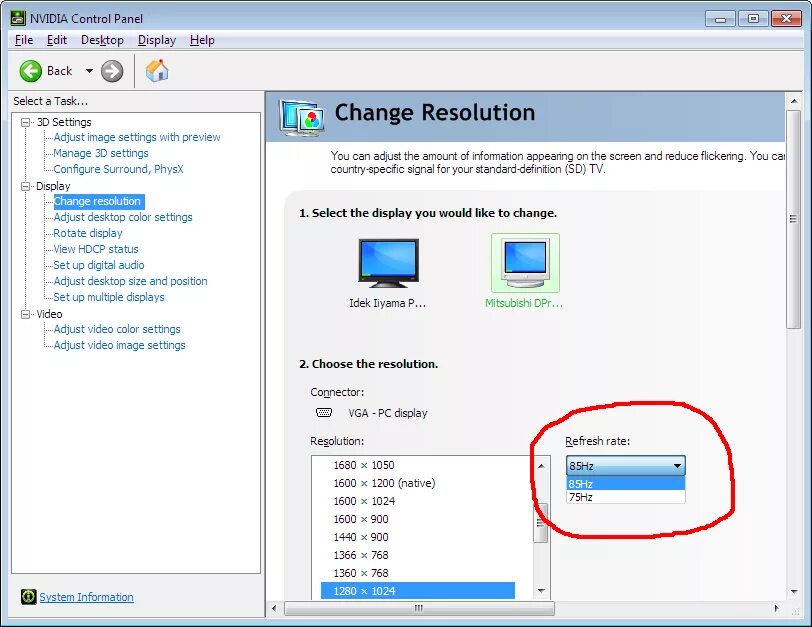The image size is (812, 627).
Task: Open Set up multiple displays
Action: point(109,297)
